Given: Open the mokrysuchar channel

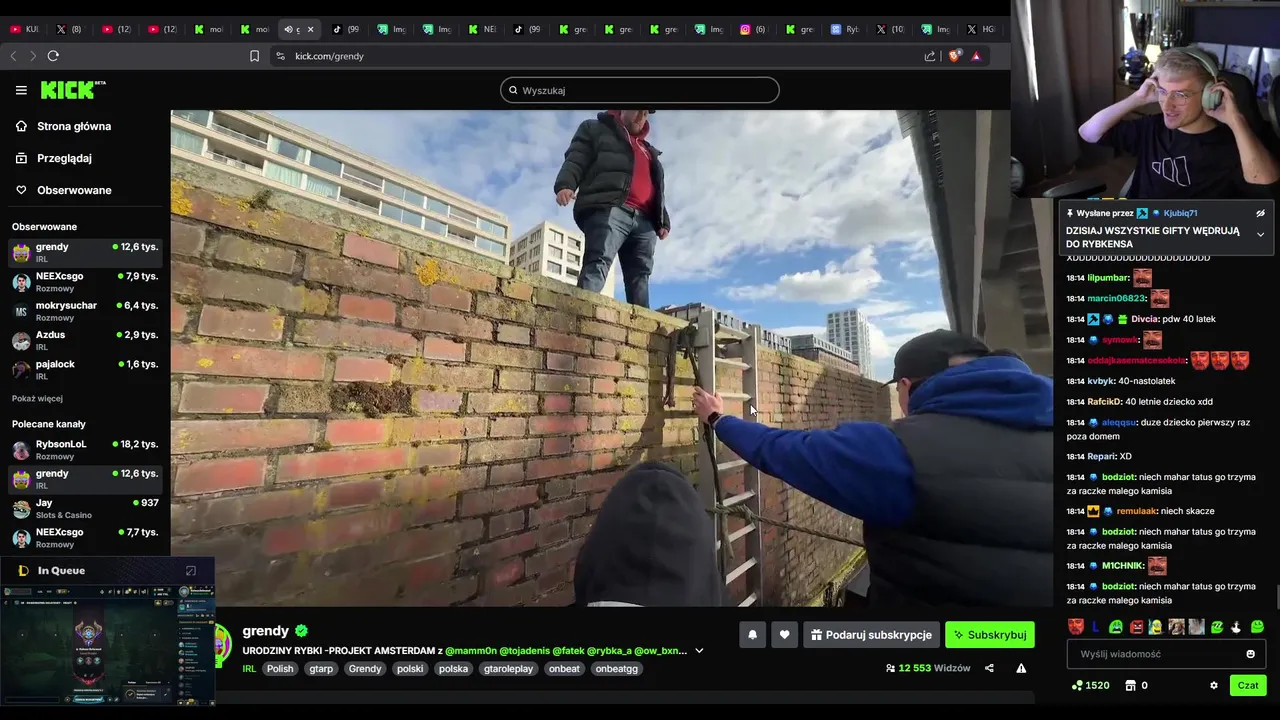Looking at the screenshot, I should (86, 311).
